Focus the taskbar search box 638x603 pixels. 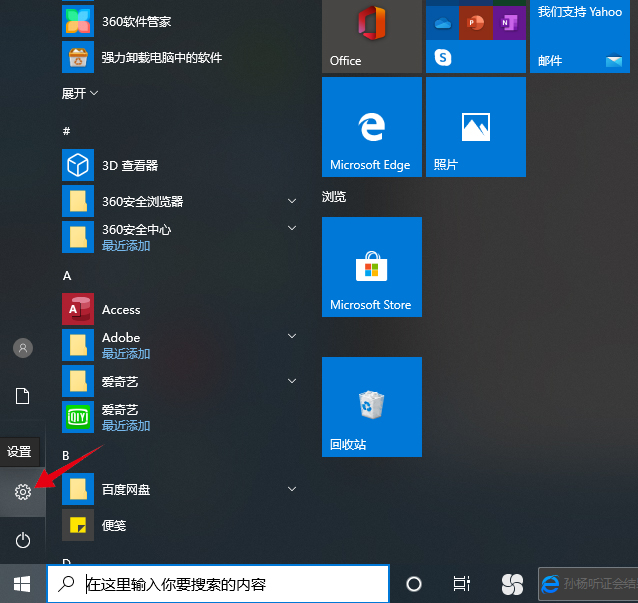pos(218,584)
